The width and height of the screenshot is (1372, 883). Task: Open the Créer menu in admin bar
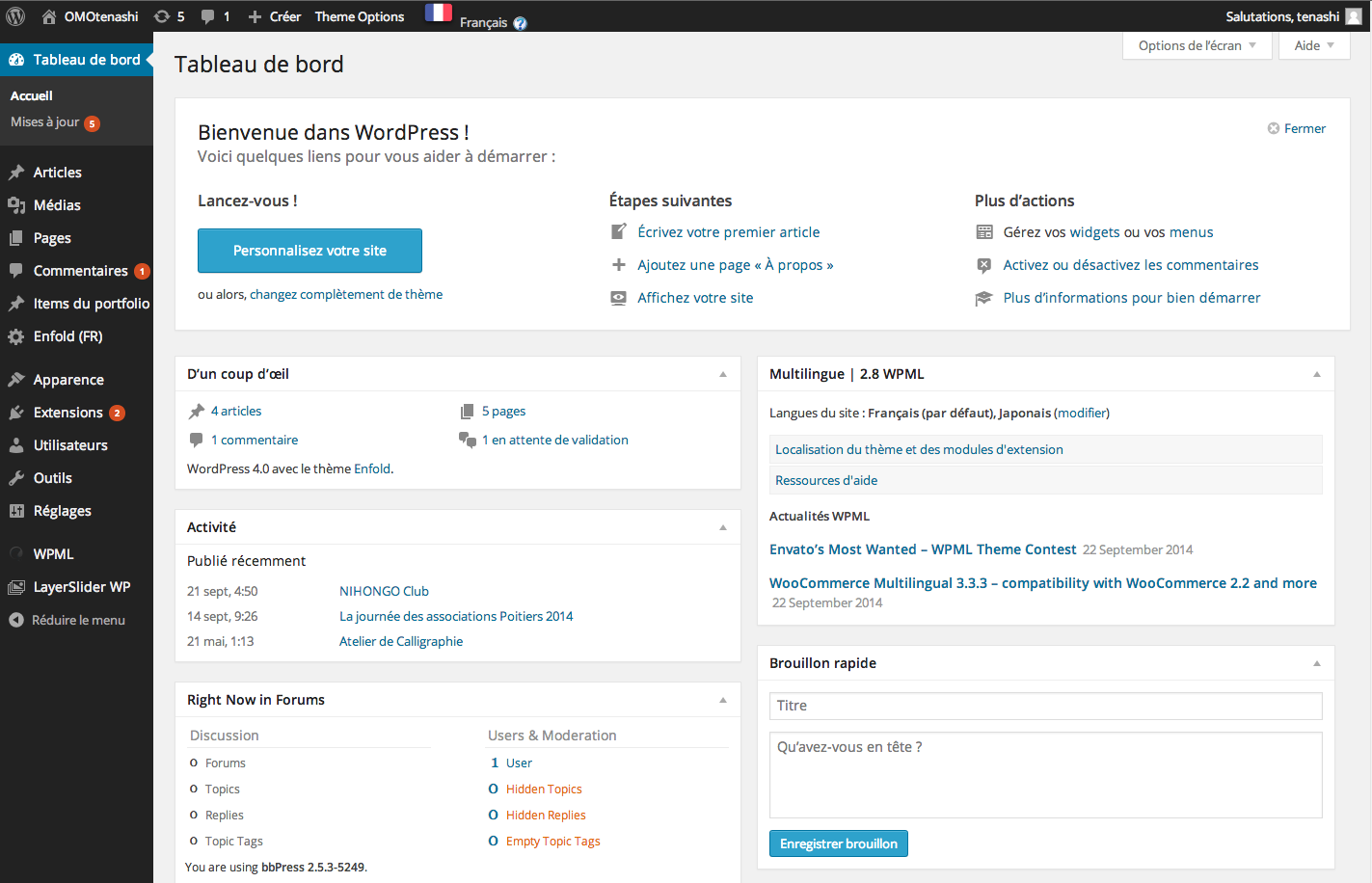(274, 16)
